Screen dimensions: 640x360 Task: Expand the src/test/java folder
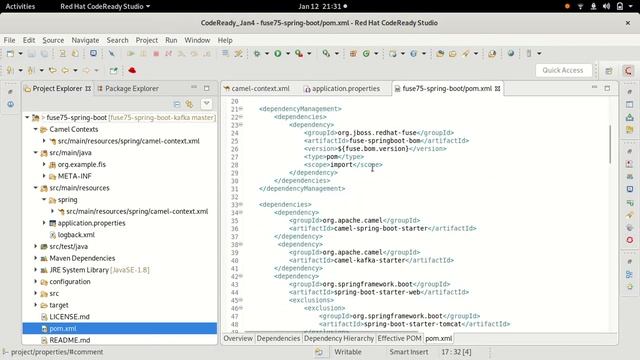click(36, 247)
